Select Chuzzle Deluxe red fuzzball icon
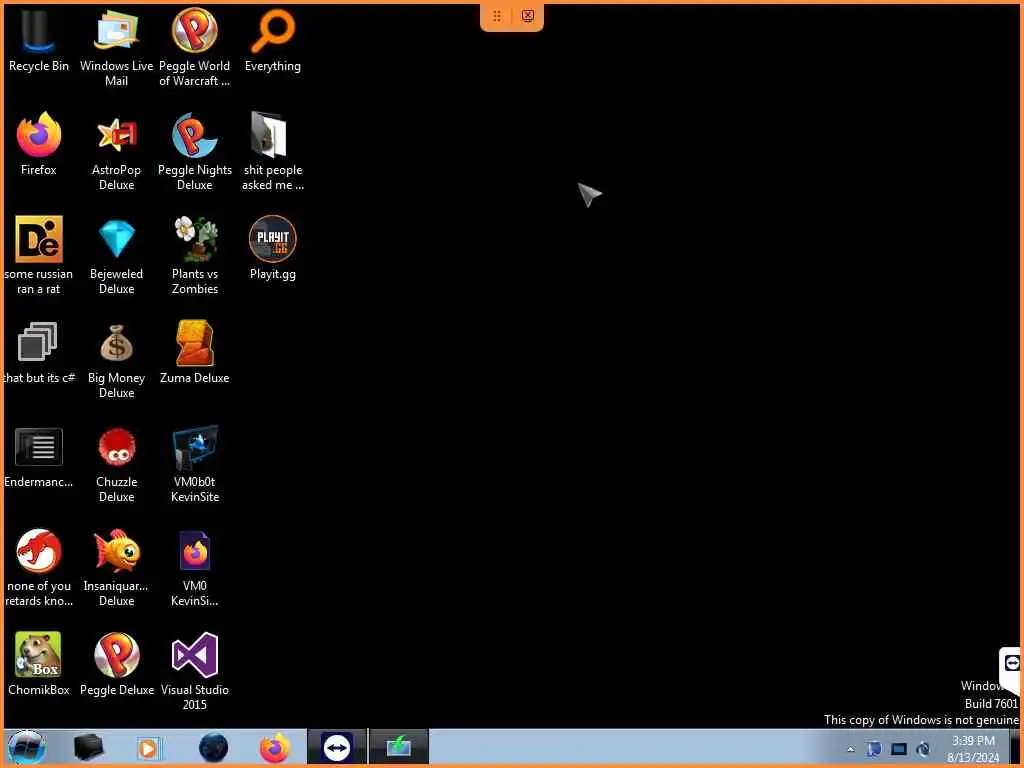Screen dimensions: 1024x768 click(x=116, y=464)
